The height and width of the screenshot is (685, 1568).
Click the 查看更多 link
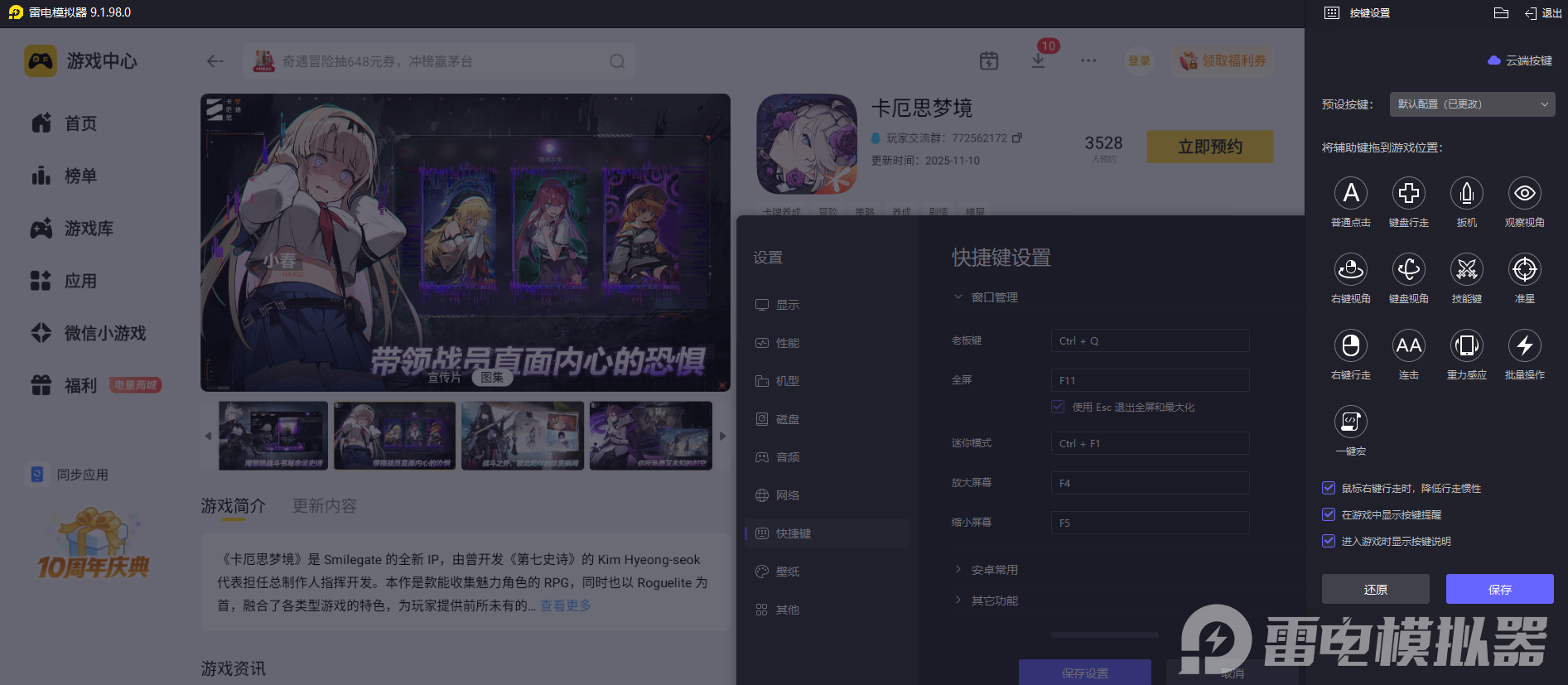(x=566, y=605)
